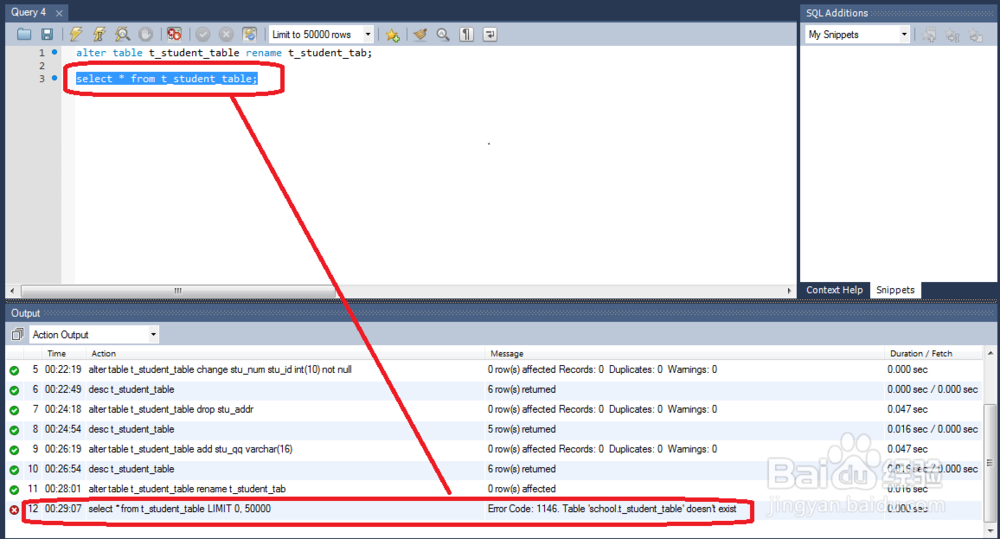Click the output panel scroll up arrow
The image size is (1000, 539).
[x=990, y=353]
